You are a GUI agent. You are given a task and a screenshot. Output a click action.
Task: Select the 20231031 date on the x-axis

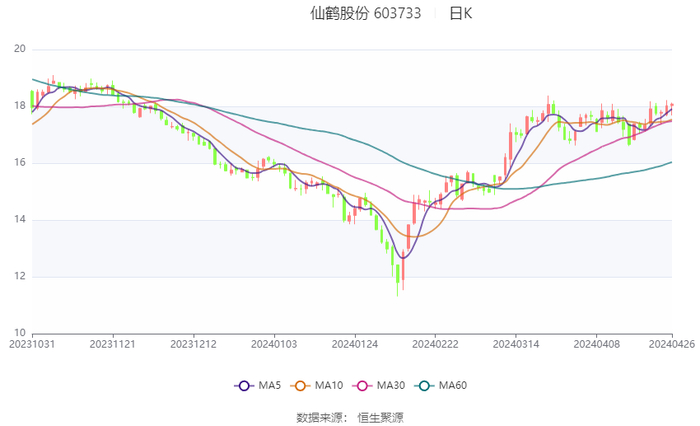(x=32, y=343)
